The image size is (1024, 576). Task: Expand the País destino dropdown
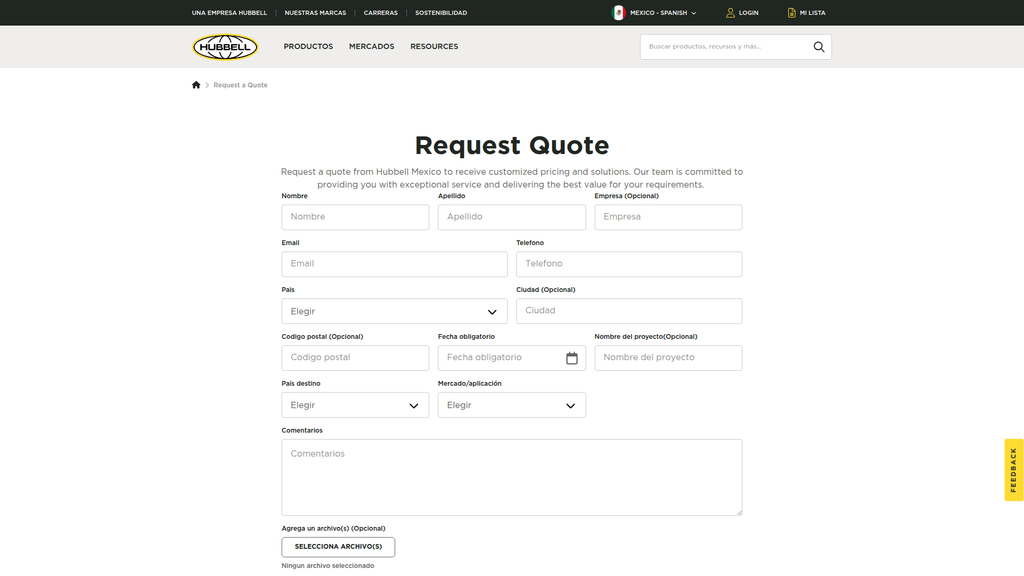pyautogui.click(x=355, y=406)
